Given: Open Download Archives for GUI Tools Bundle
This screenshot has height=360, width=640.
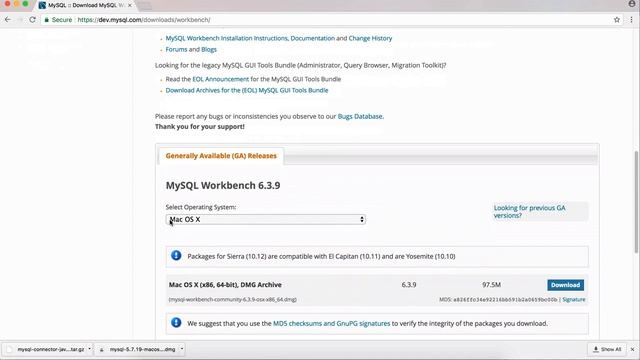Looking at the screenshot, I should 247,90.
